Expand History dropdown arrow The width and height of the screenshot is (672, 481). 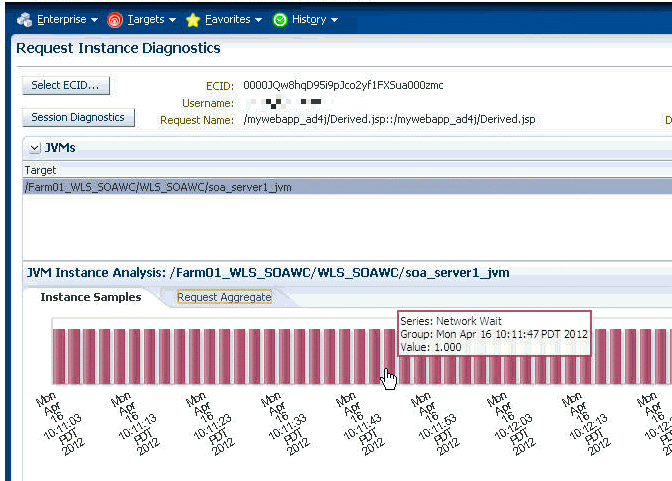click(334, 20)
